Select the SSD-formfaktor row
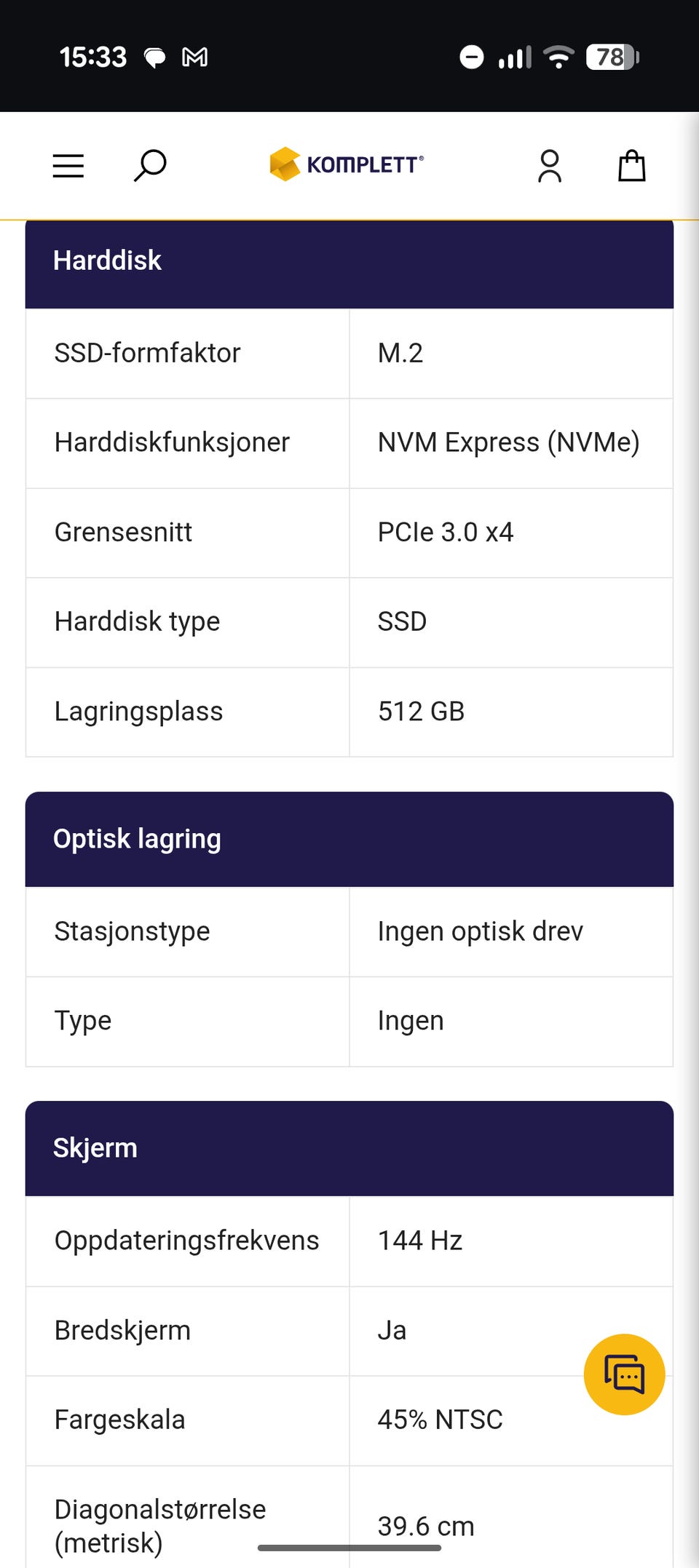Image resolution: width=699 pixels, height=1568 pixels. coord(349,354)
